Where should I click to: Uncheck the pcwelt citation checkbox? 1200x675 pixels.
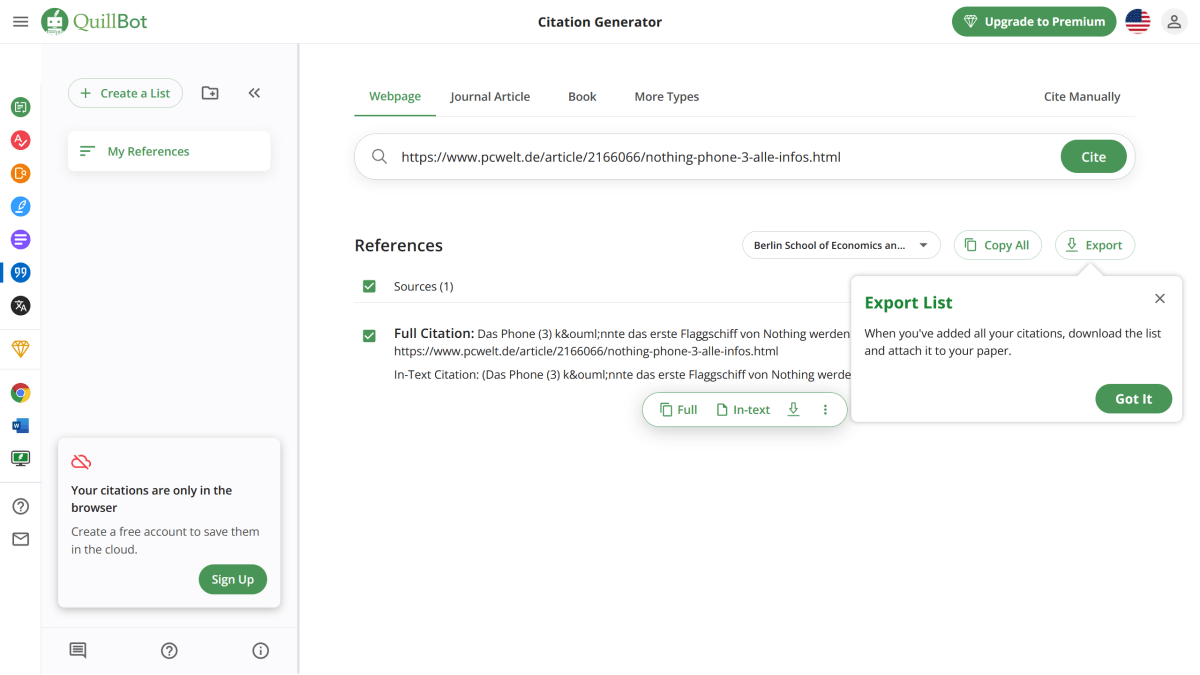[x=369, y=335]
